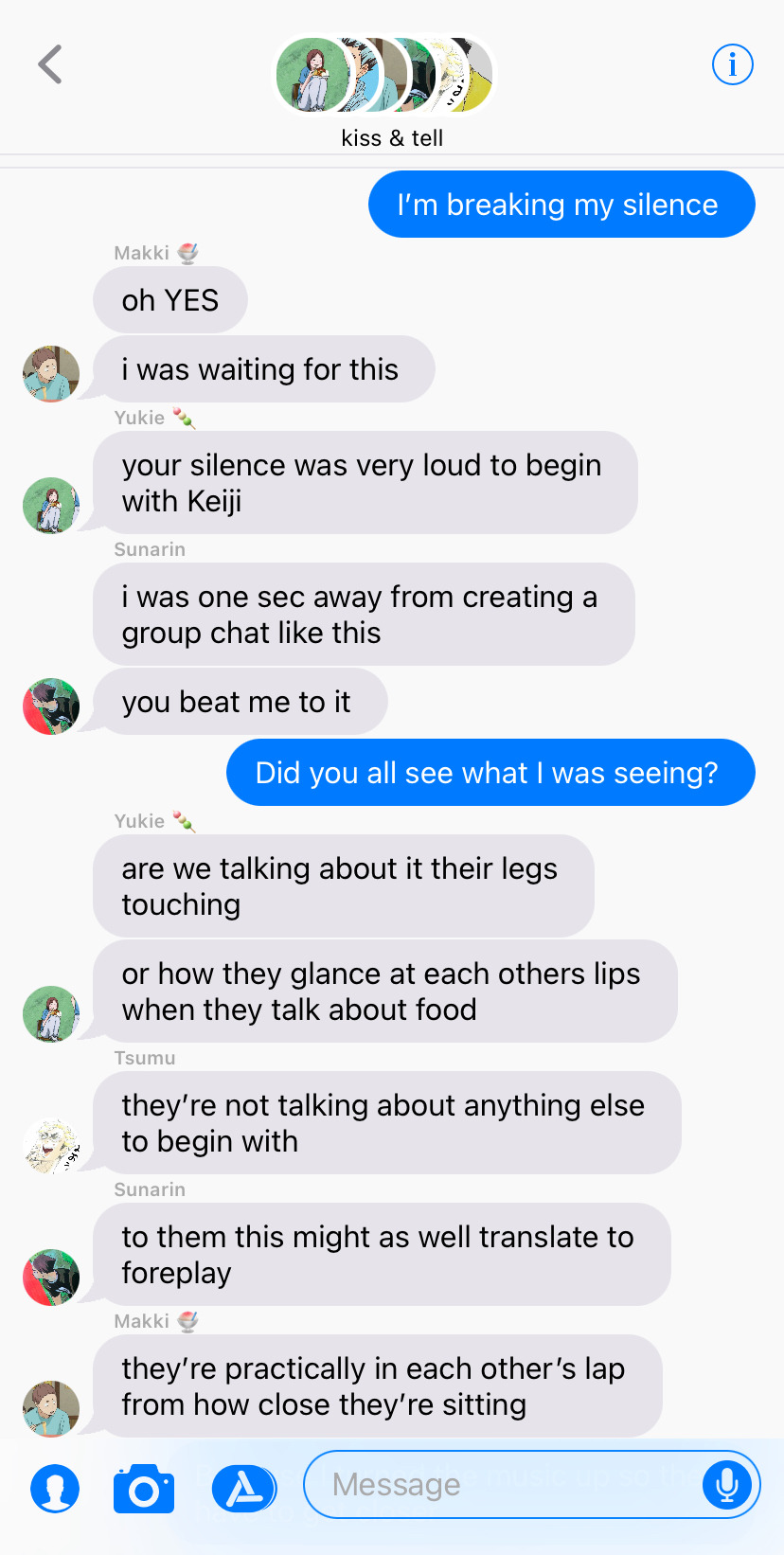Tap Tsumu's avatar beside his message

(51, 1146)
